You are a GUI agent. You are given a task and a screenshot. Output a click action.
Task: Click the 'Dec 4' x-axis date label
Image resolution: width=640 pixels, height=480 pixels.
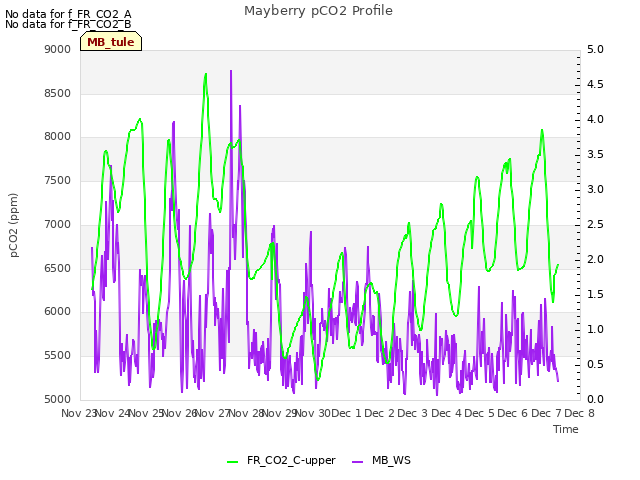pyautogui.click(x=447, y=413)
